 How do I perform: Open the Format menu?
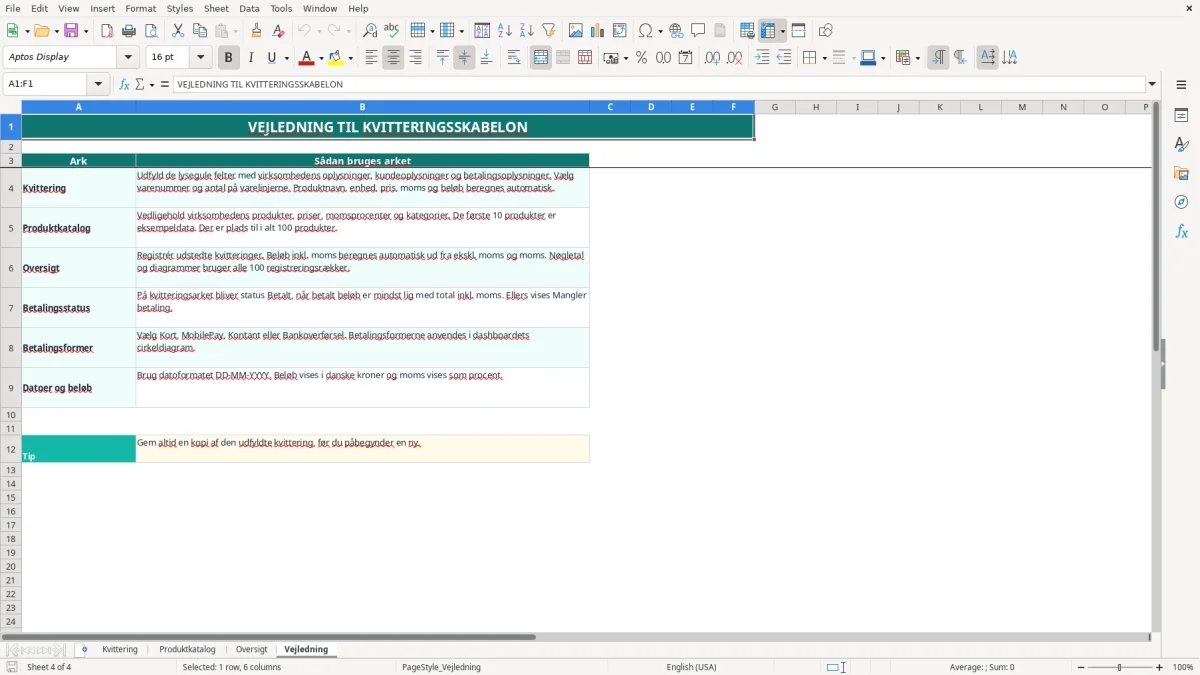click(x=140, y=8)
